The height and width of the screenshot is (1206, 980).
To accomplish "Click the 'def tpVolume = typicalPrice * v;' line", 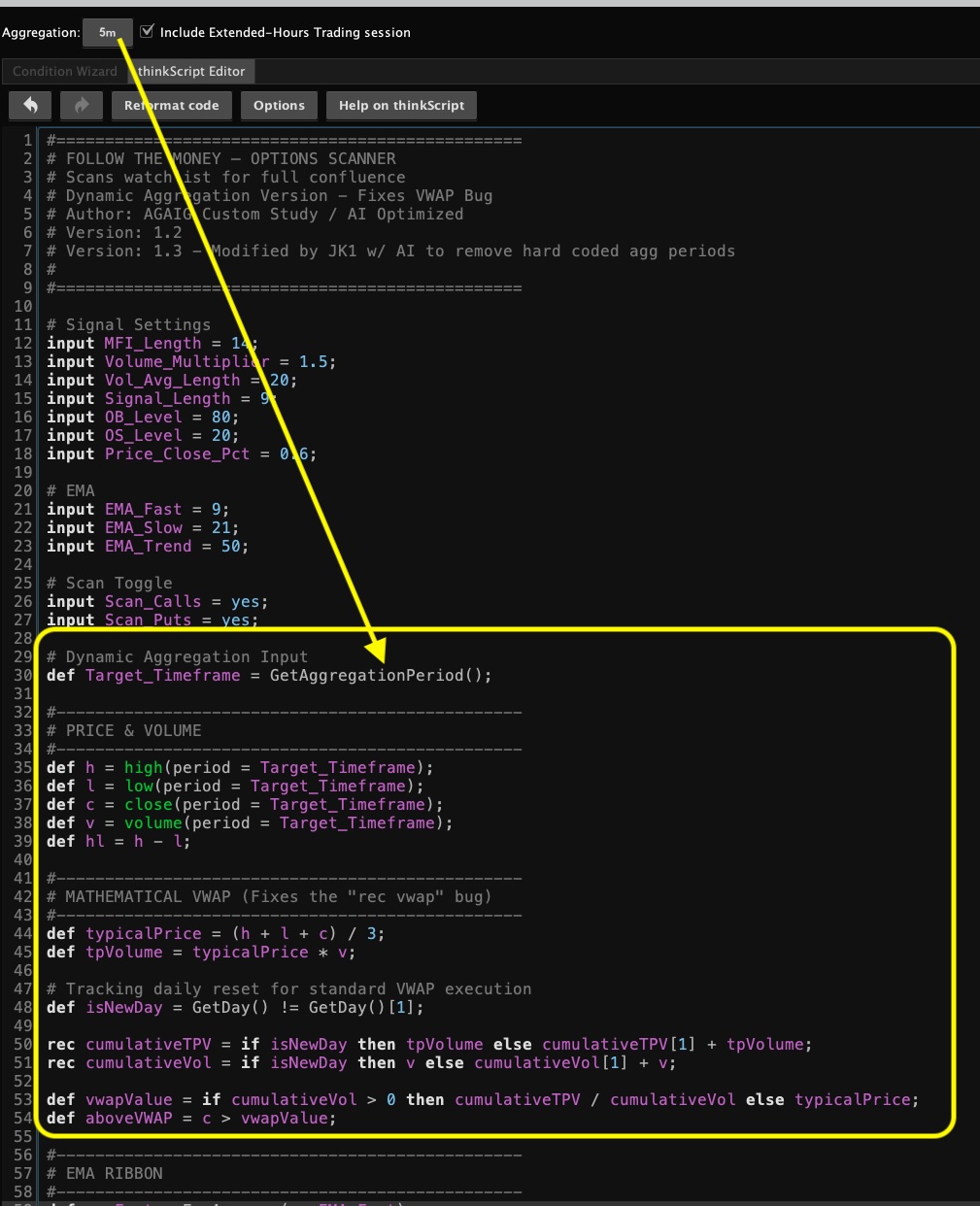I will [201, 953].
